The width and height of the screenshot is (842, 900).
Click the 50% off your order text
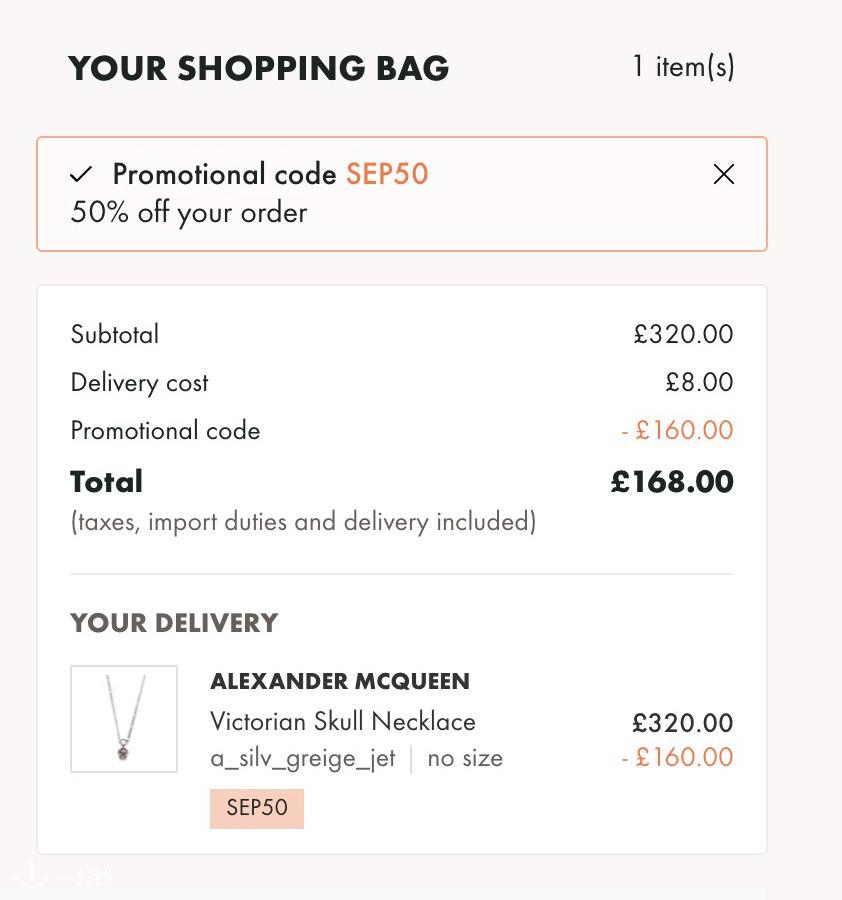tap(189, 213)
